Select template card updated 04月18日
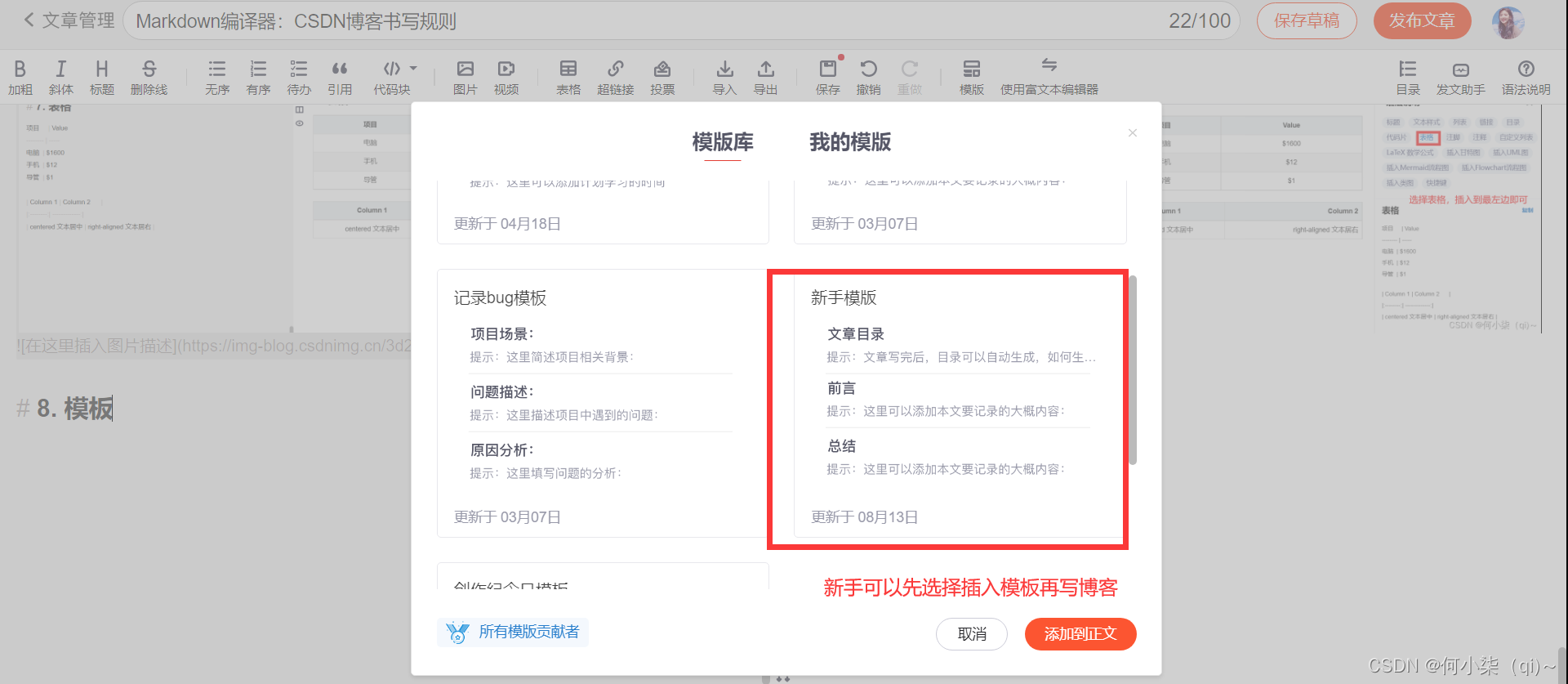 [x=603, y=212]
